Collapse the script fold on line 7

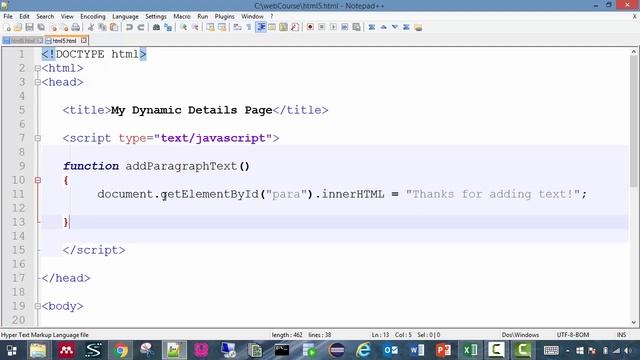click(38, 138)
